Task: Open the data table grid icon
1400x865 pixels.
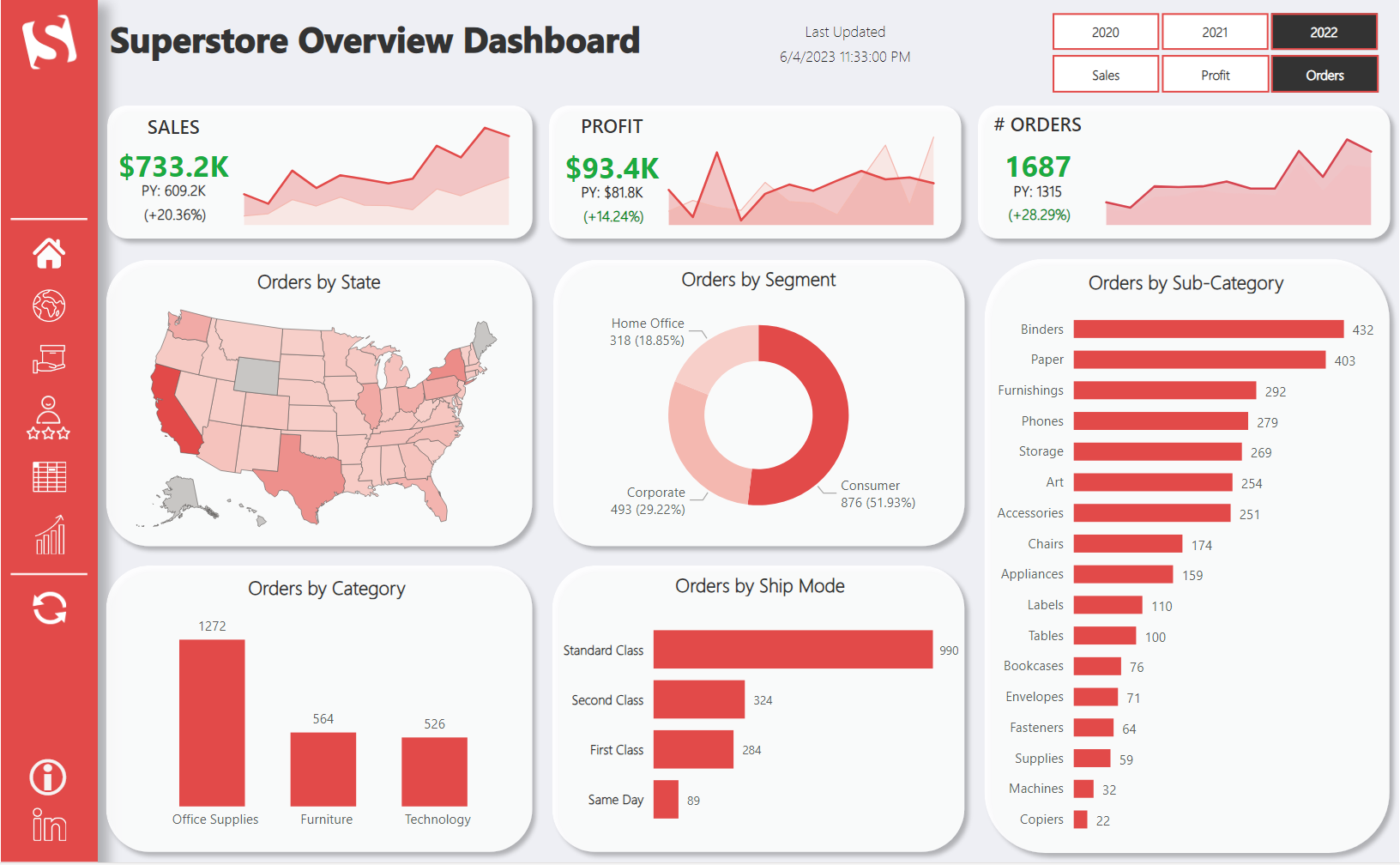Action: click(x=49, y=477)
